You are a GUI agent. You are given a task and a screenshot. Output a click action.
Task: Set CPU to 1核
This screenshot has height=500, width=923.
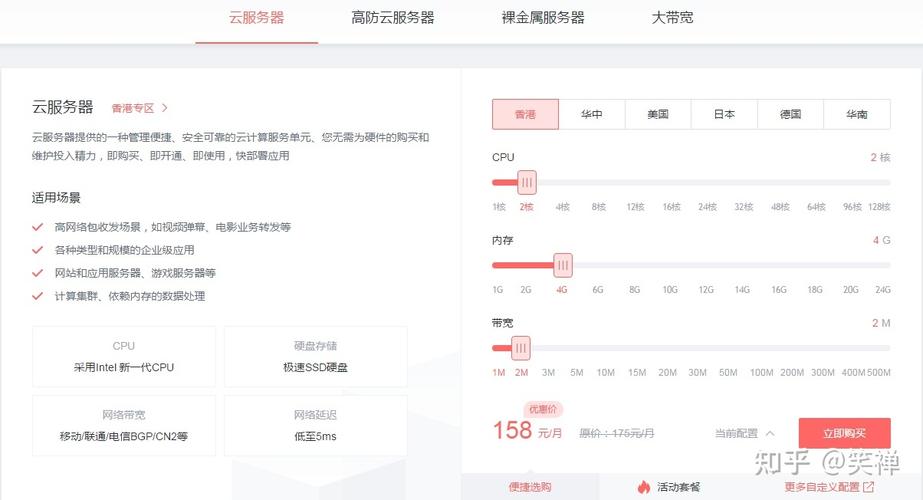499,207
